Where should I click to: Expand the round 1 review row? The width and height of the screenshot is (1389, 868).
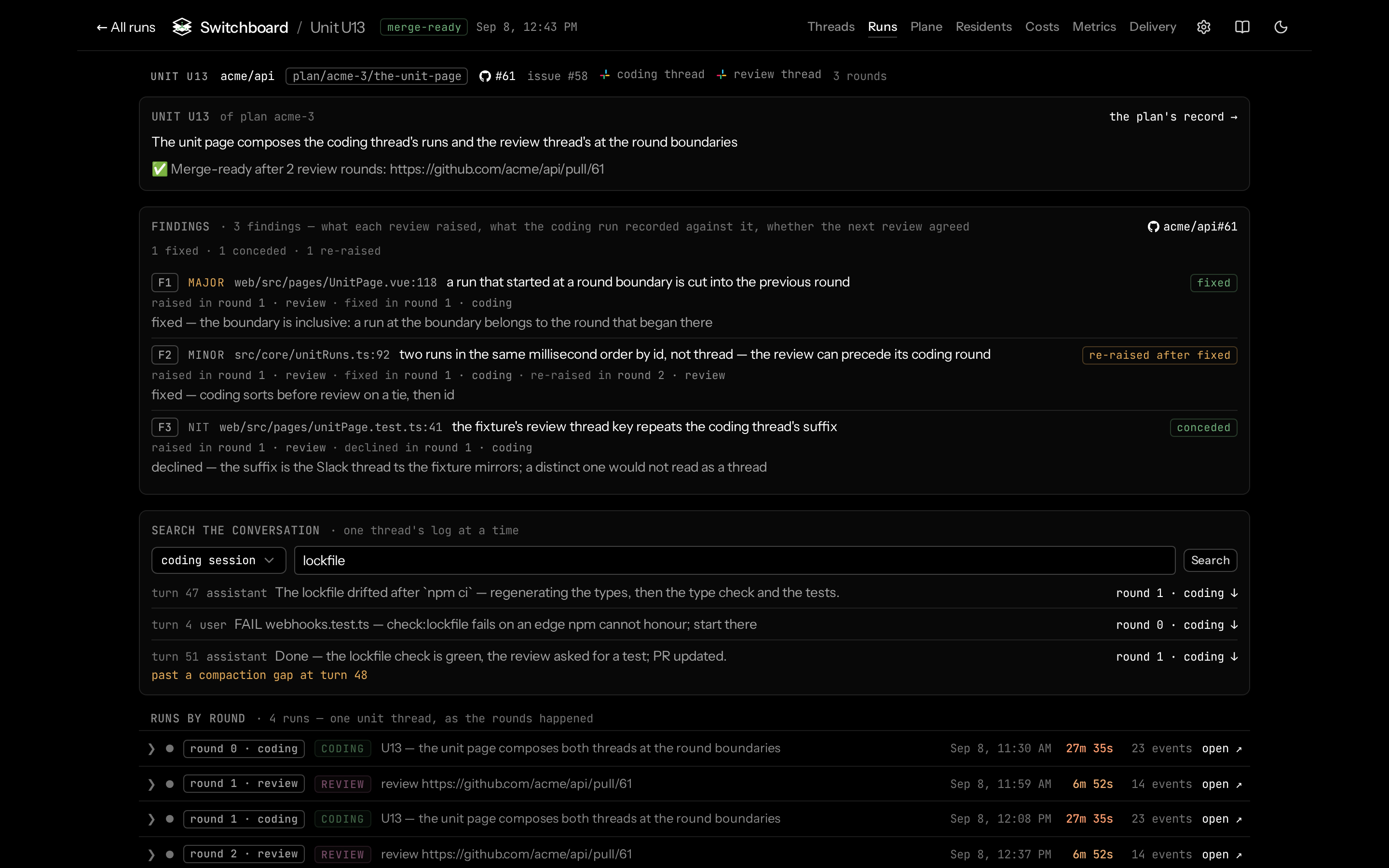(151, 784)
